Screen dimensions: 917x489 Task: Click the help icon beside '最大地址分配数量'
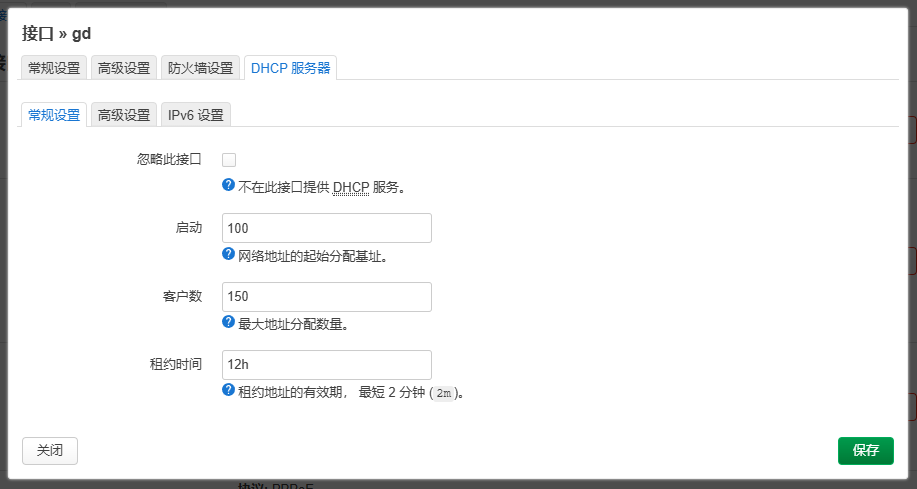tap(229, 322)
